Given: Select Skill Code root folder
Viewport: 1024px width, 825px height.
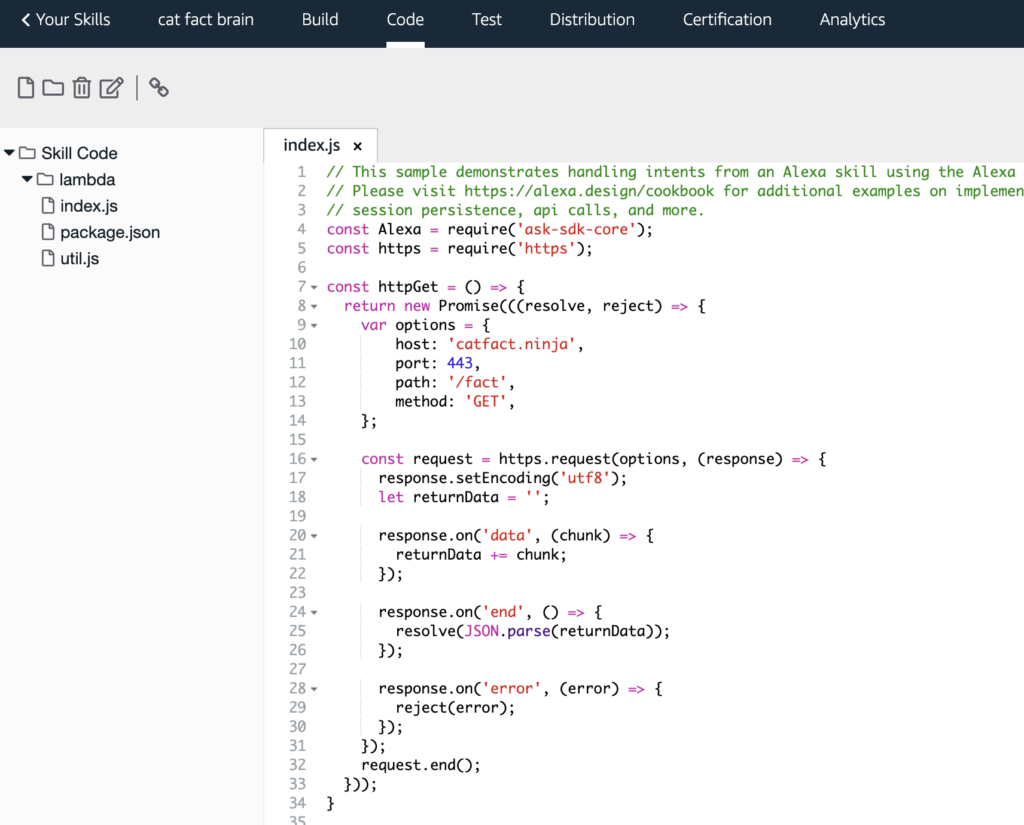Looking at the screenshot, I should click(x=79, y=153).
